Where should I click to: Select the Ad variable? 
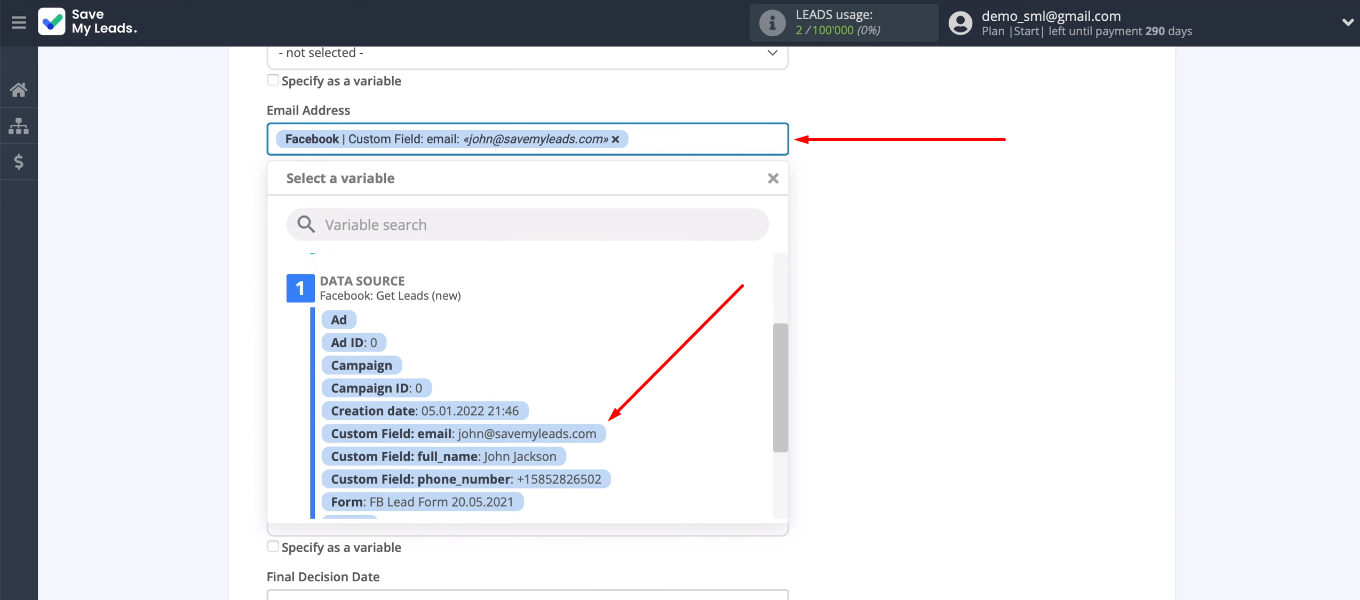pos(339,320)
